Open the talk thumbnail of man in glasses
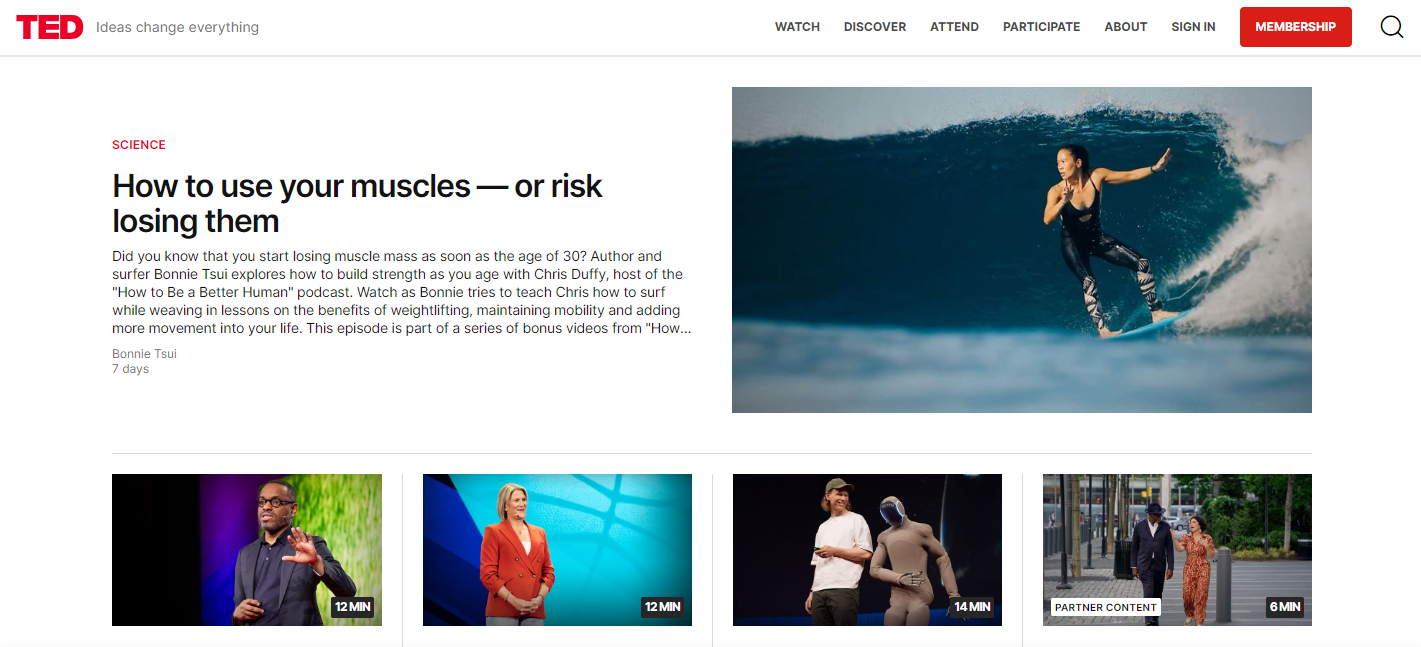This screenshot has height=647, width=1421. tap(247, 550)
